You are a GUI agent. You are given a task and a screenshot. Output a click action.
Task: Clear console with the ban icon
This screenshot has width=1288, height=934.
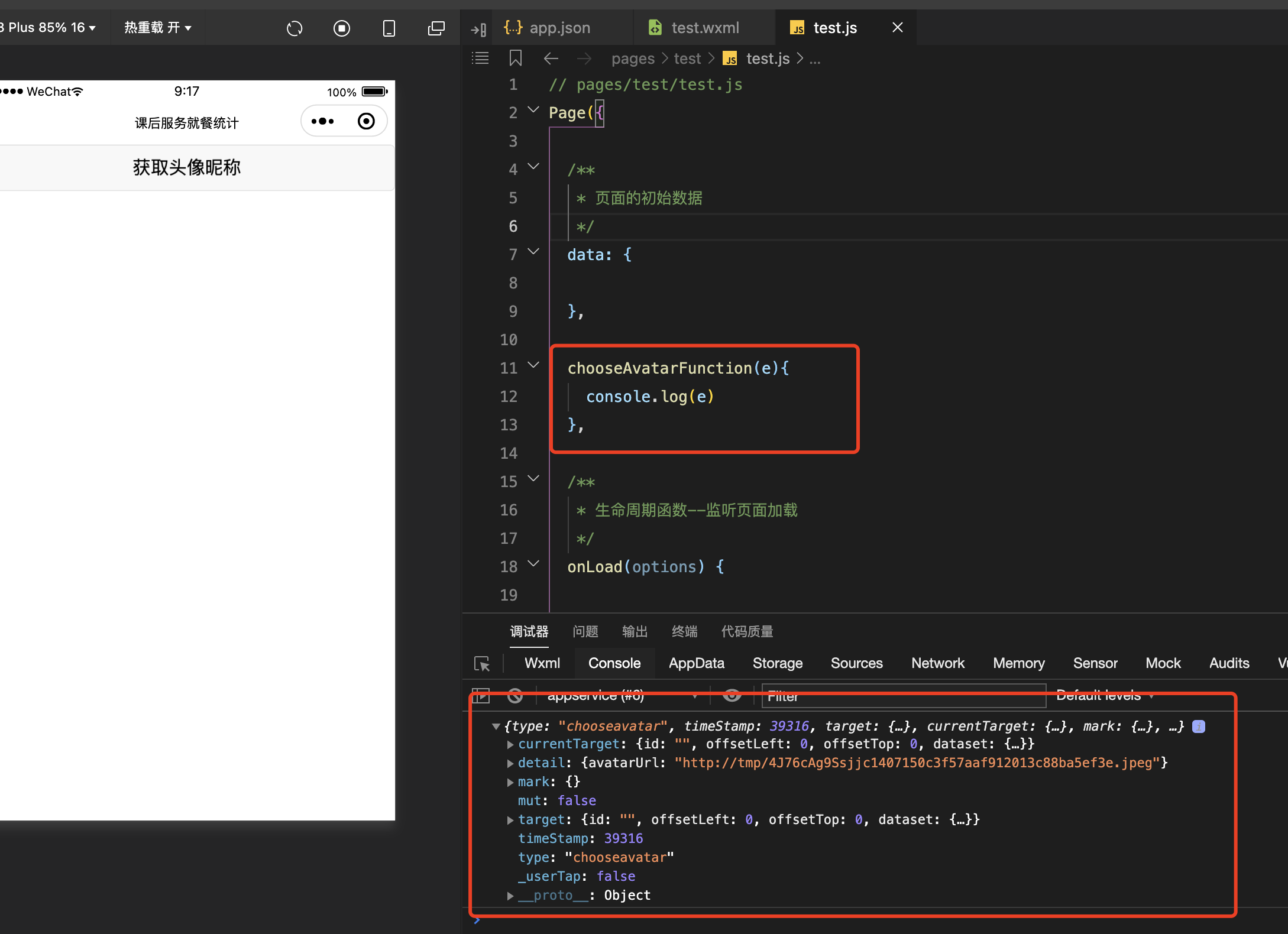click(515, 696)
